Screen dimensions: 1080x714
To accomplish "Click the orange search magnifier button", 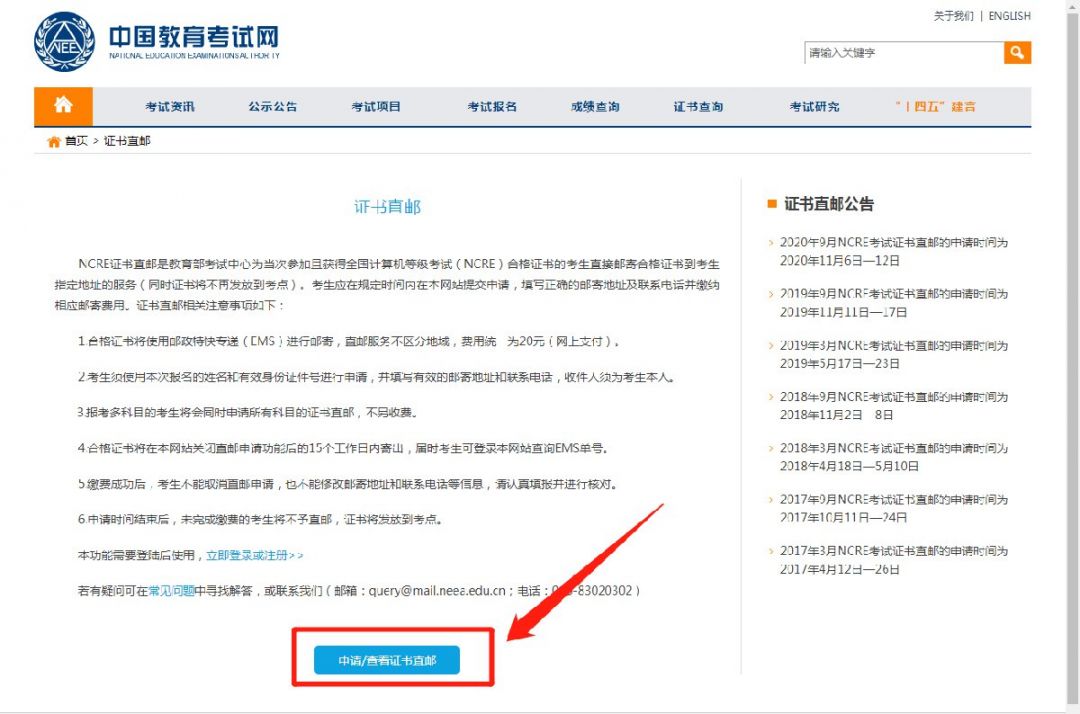I will point(1017,52).
